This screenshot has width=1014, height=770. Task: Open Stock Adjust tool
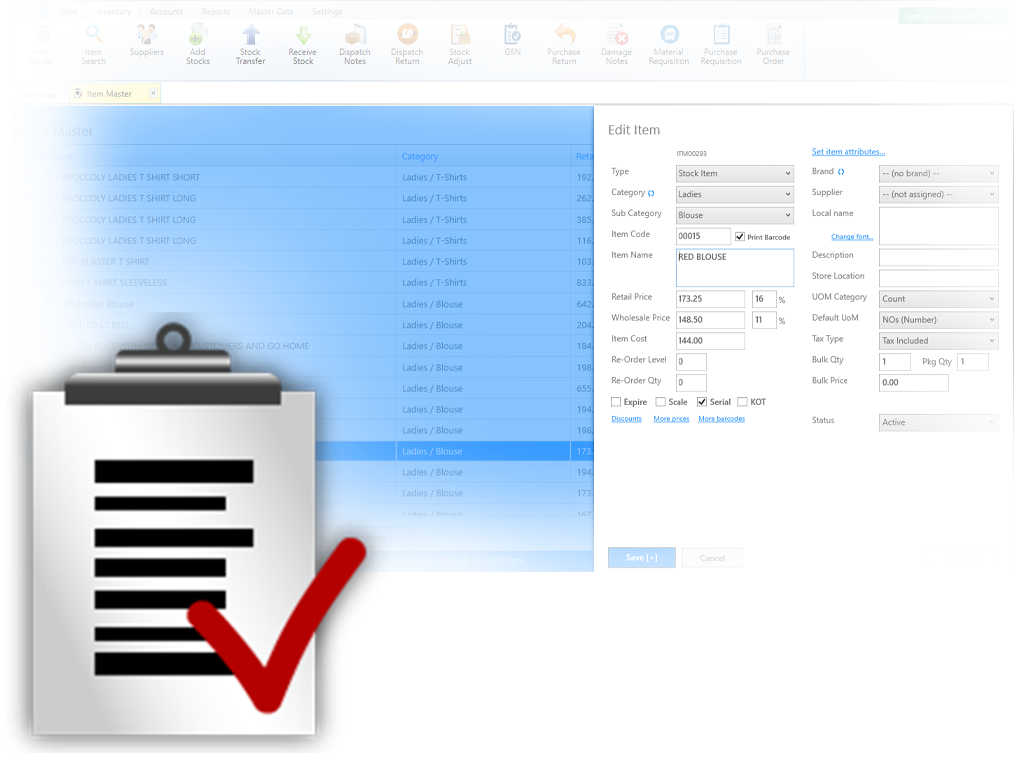point(460,44)
